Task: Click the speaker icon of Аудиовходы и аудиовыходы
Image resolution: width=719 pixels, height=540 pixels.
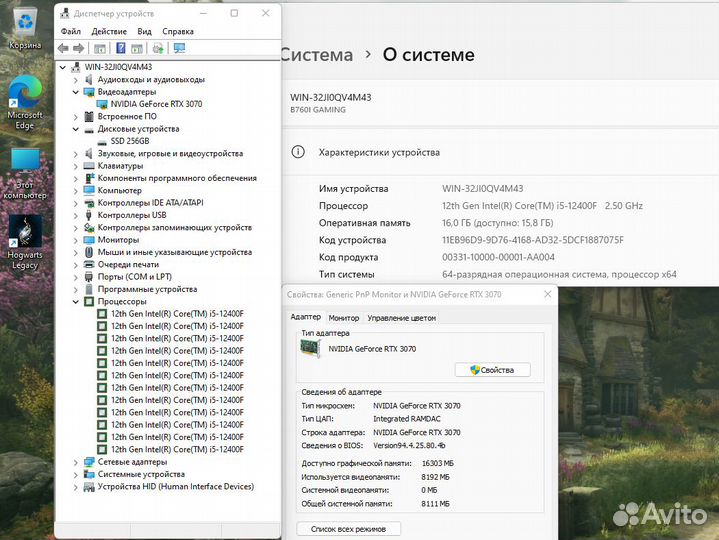Action: coord(89,79)
